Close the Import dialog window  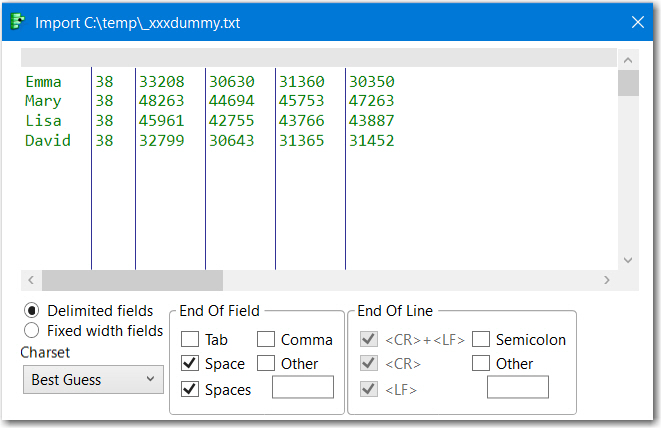tap(637, 21)
